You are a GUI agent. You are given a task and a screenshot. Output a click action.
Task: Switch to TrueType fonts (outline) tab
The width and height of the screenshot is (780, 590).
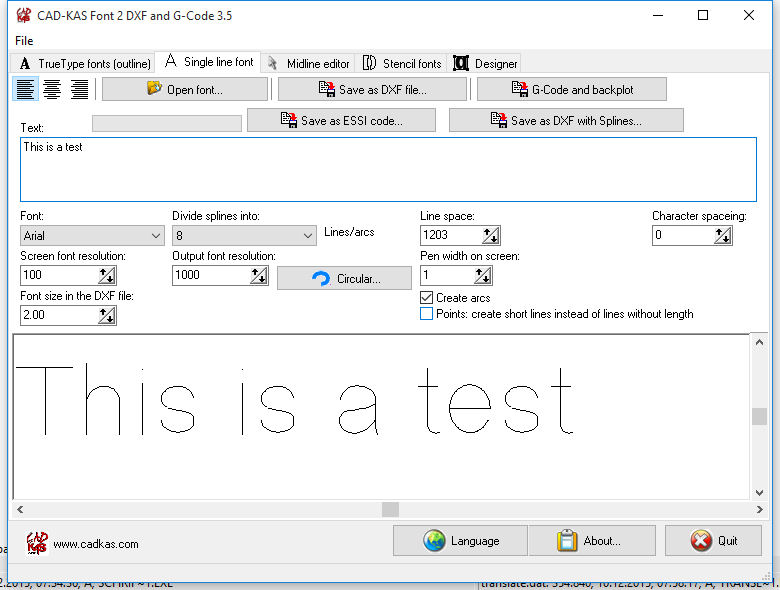[84, 63]
